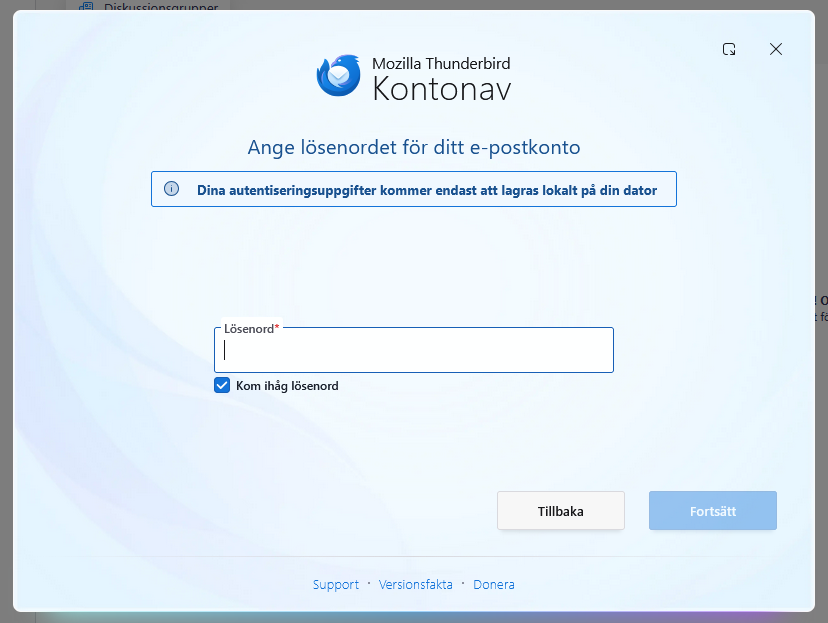Click the Lösenord password input field

pyautogui.click(x=413, y=350)
